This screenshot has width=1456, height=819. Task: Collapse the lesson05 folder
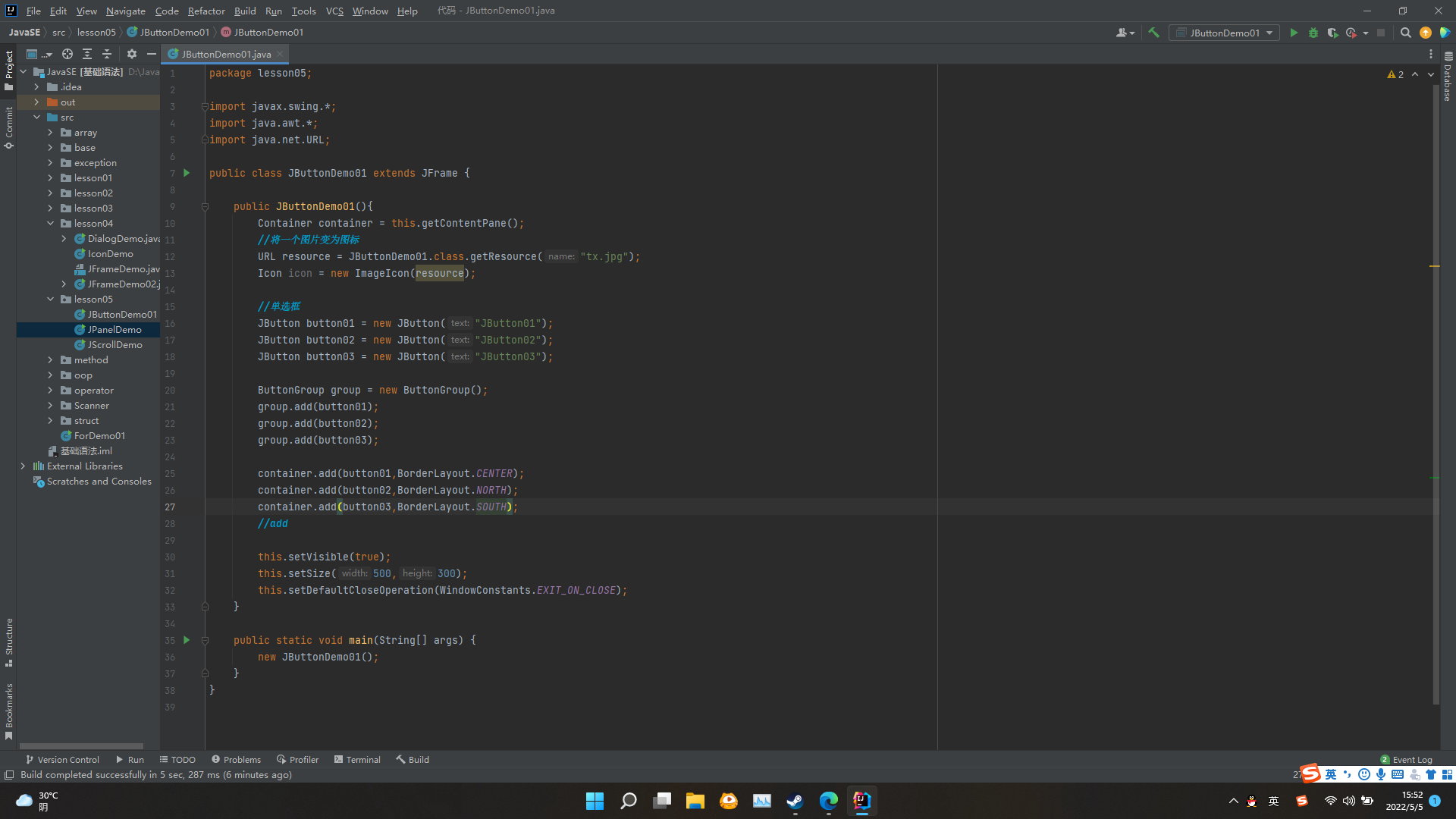(x=51, y=300)
